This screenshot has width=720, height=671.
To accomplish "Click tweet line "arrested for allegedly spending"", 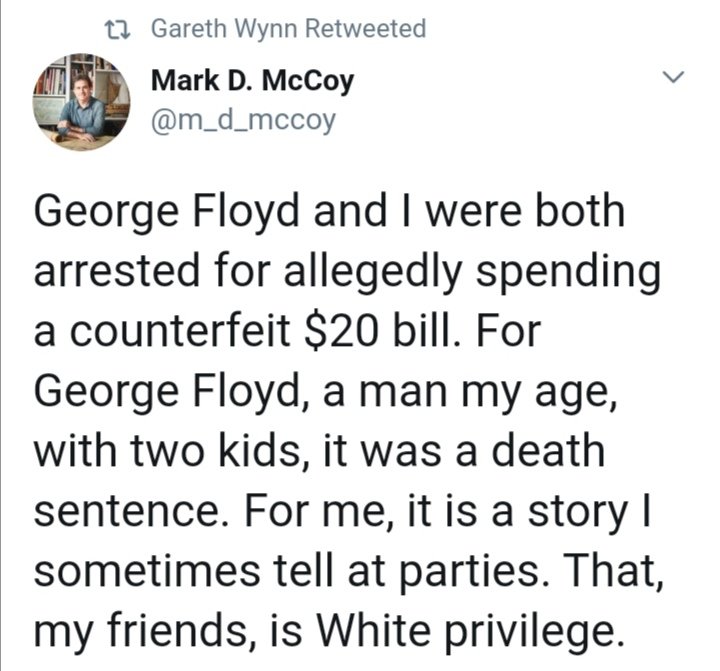I will click(x=347, y=271).
